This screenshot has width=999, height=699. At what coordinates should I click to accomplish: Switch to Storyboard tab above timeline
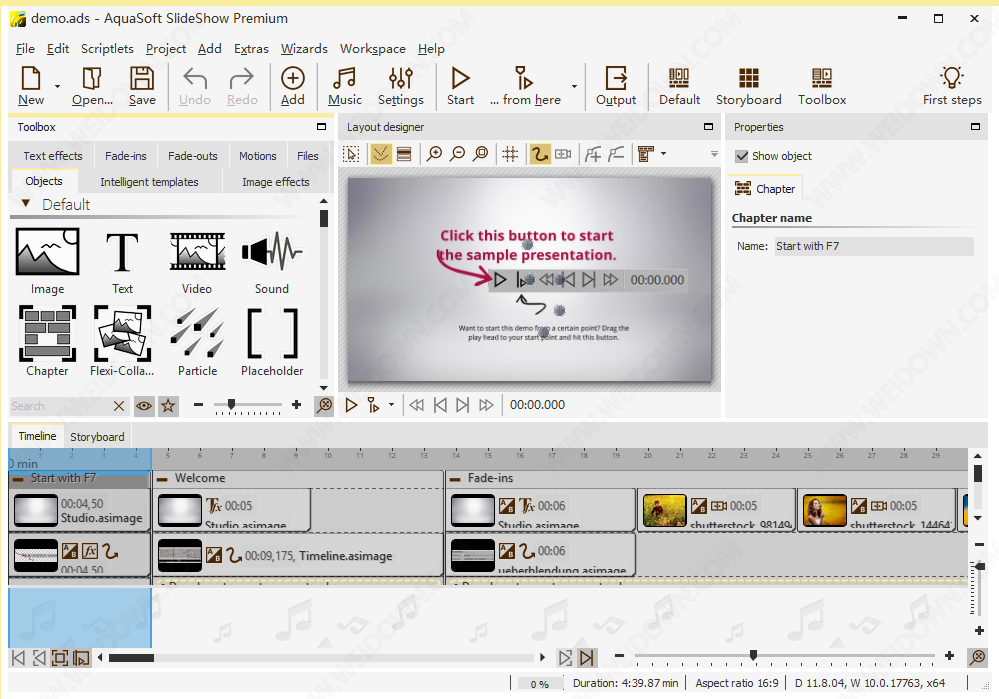coord(97,436)
